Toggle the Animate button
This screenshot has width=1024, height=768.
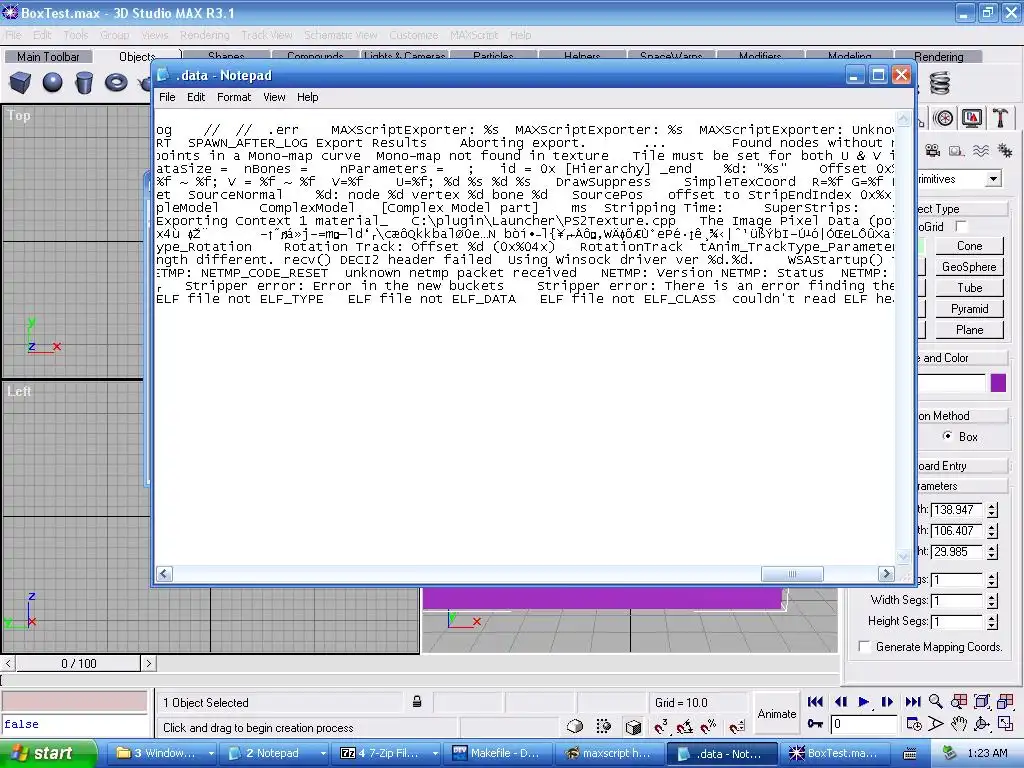(776, 714)
